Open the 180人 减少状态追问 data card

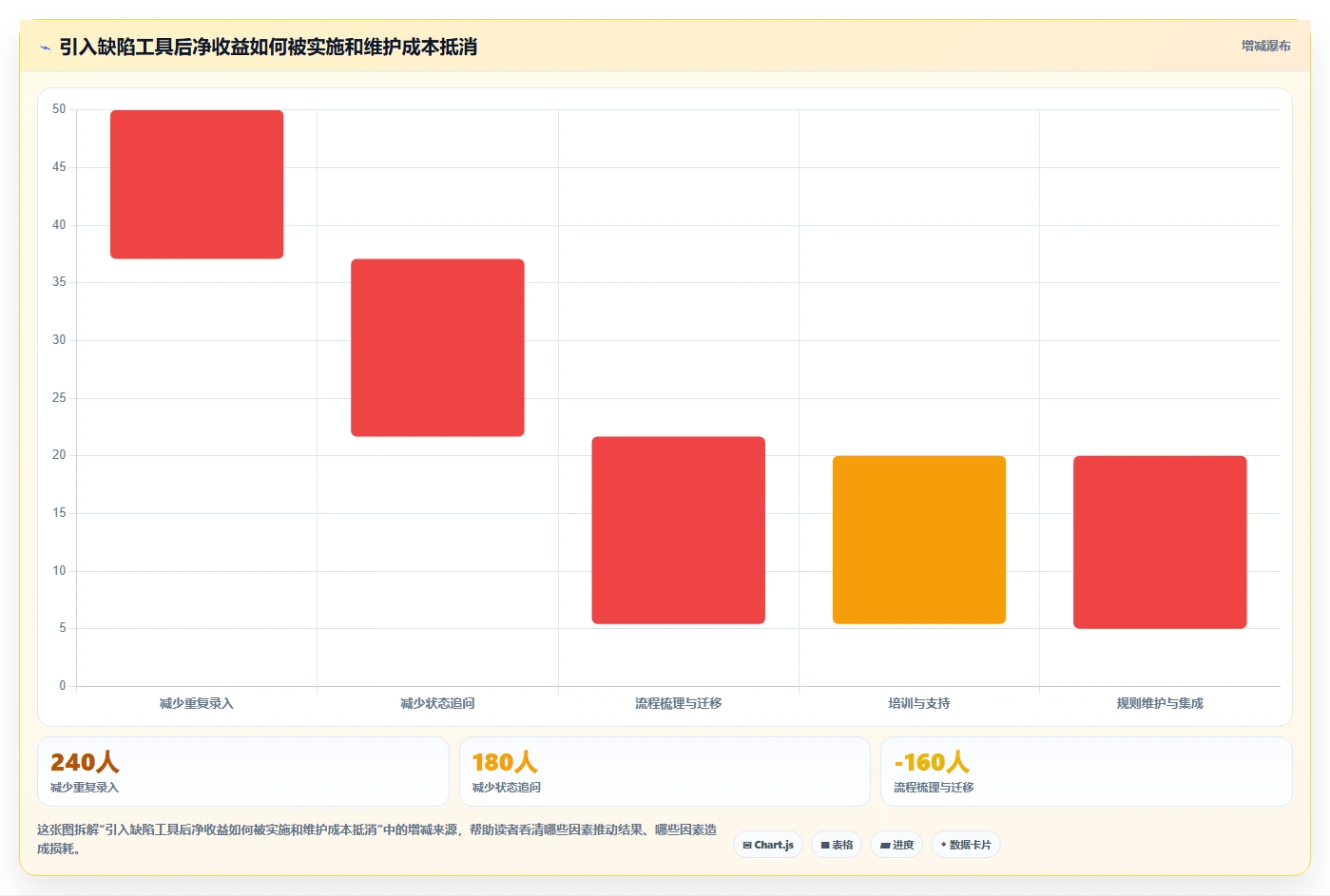pos(665,772)
